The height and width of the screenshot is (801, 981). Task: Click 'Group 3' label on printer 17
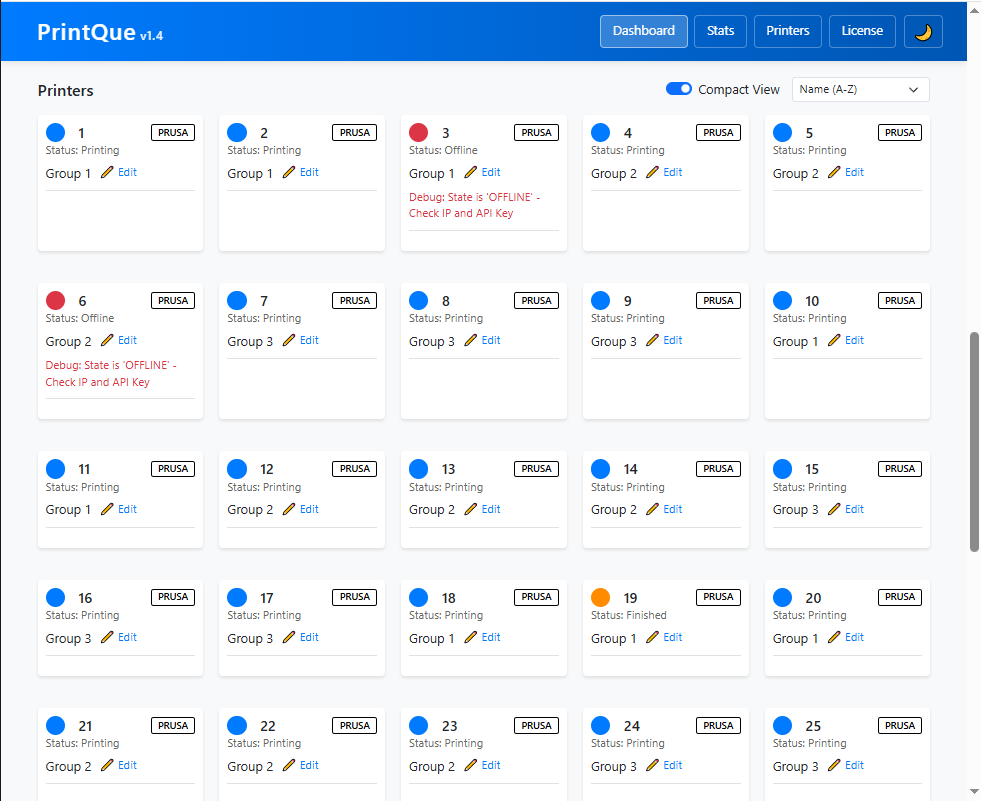click(x=250, y=638)
